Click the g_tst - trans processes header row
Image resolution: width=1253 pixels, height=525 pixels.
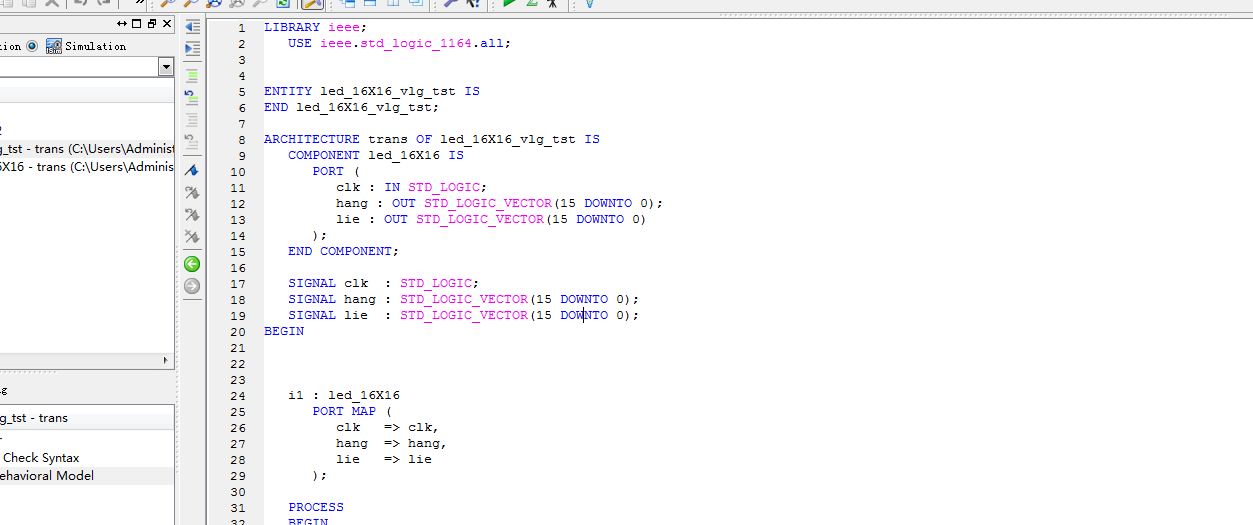pos(87,418)
